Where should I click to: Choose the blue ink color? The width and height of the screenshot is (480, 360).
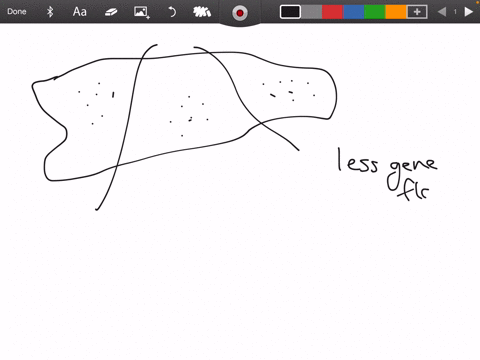coord(353,12)
